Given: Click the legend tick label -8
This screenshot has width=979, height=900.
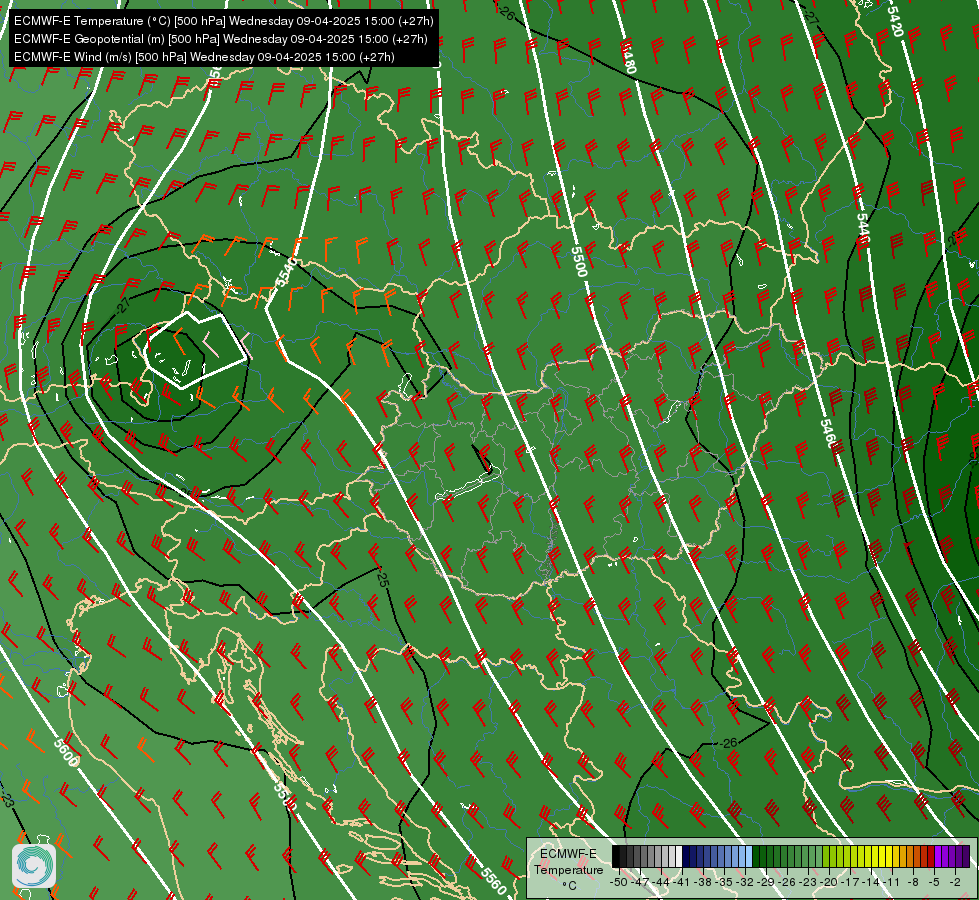Looking at the screenshot, I should pos(914,883).
